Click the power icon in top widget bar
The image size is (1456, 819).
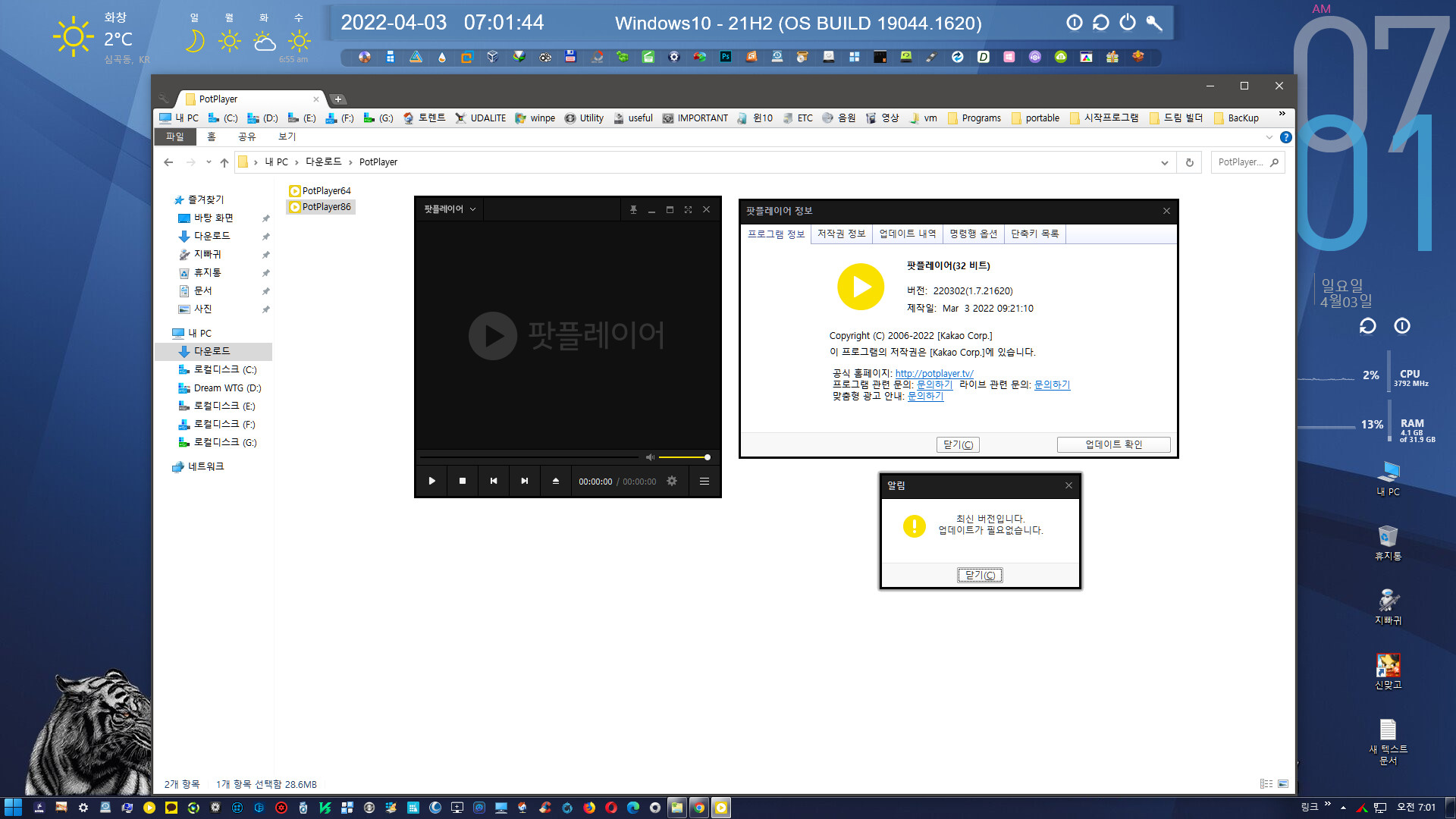pos(1128,23)
